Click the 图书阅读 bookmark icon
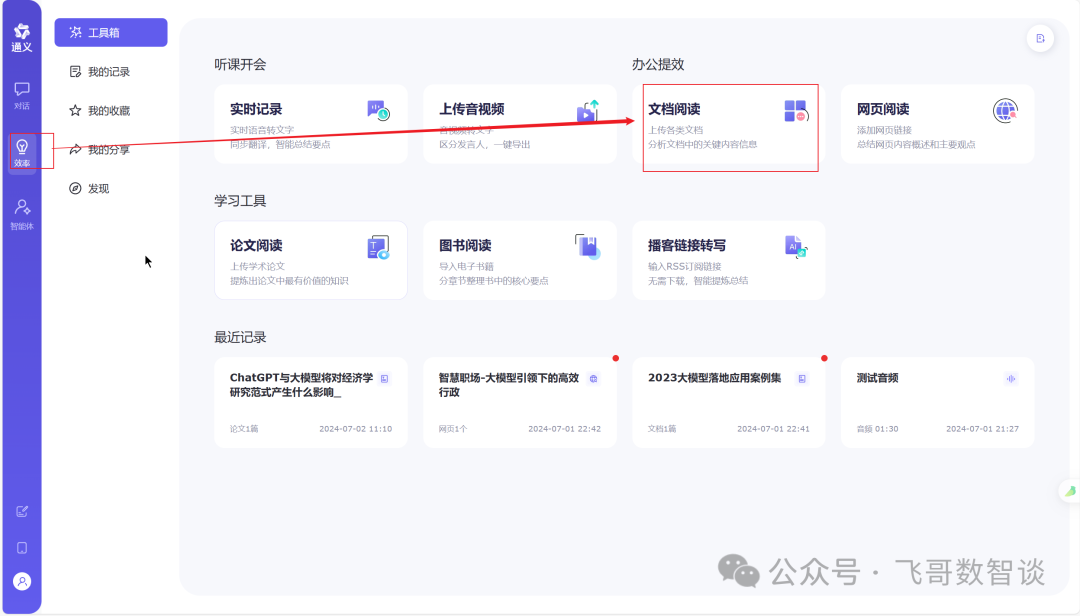This screenshot has height=616, width=1080. [x=588, y=246]
